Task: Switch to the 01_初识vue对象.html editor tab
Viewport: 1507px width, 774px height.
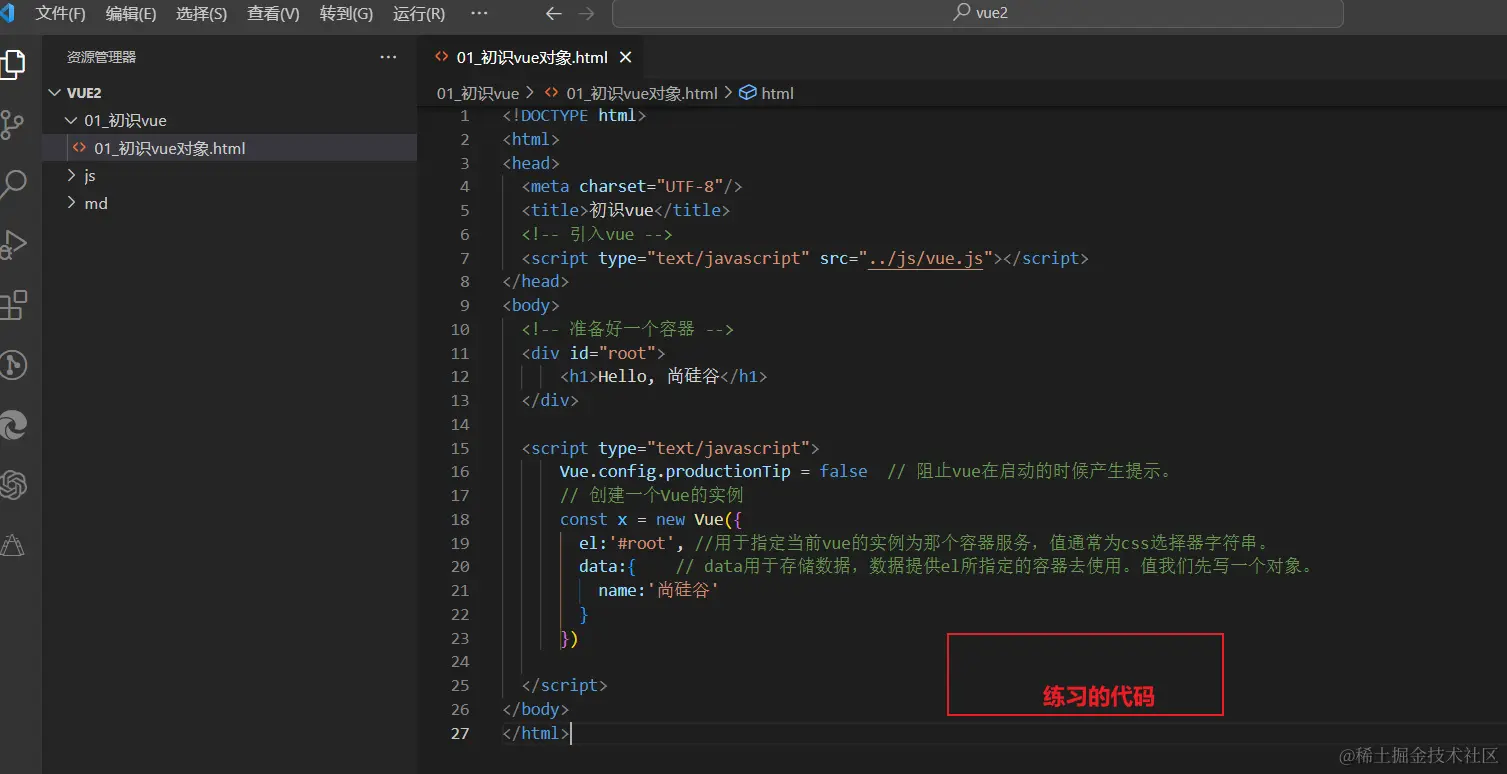Action: [532, 58]
